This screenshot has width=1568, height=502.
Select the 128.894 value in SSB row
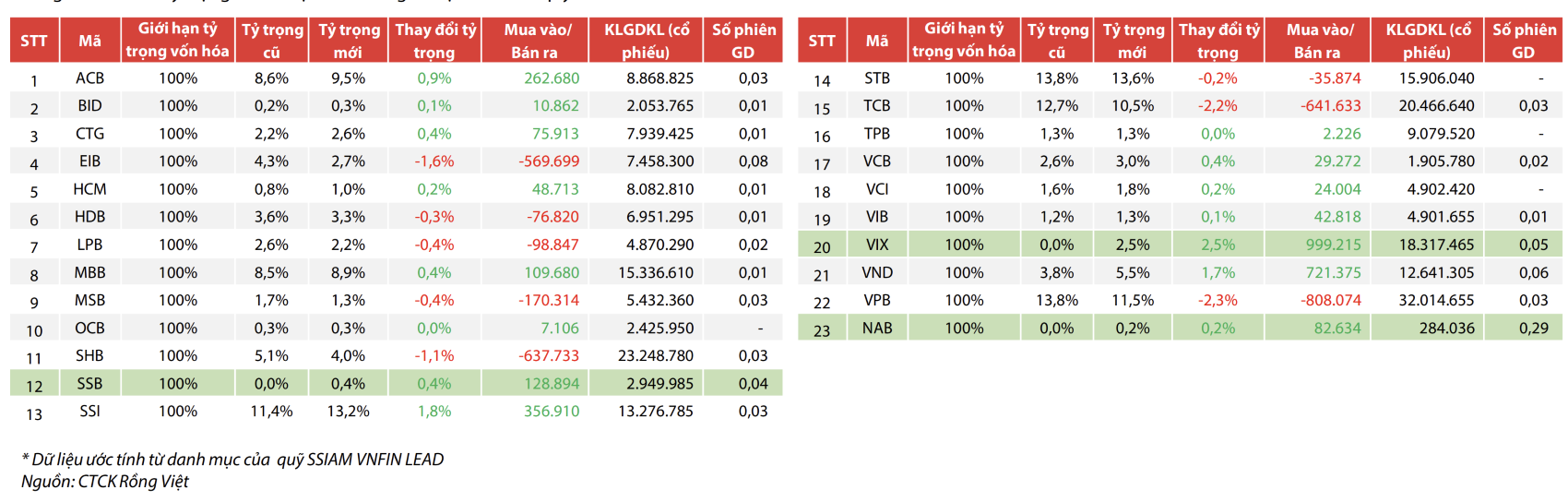click(552, 383)
